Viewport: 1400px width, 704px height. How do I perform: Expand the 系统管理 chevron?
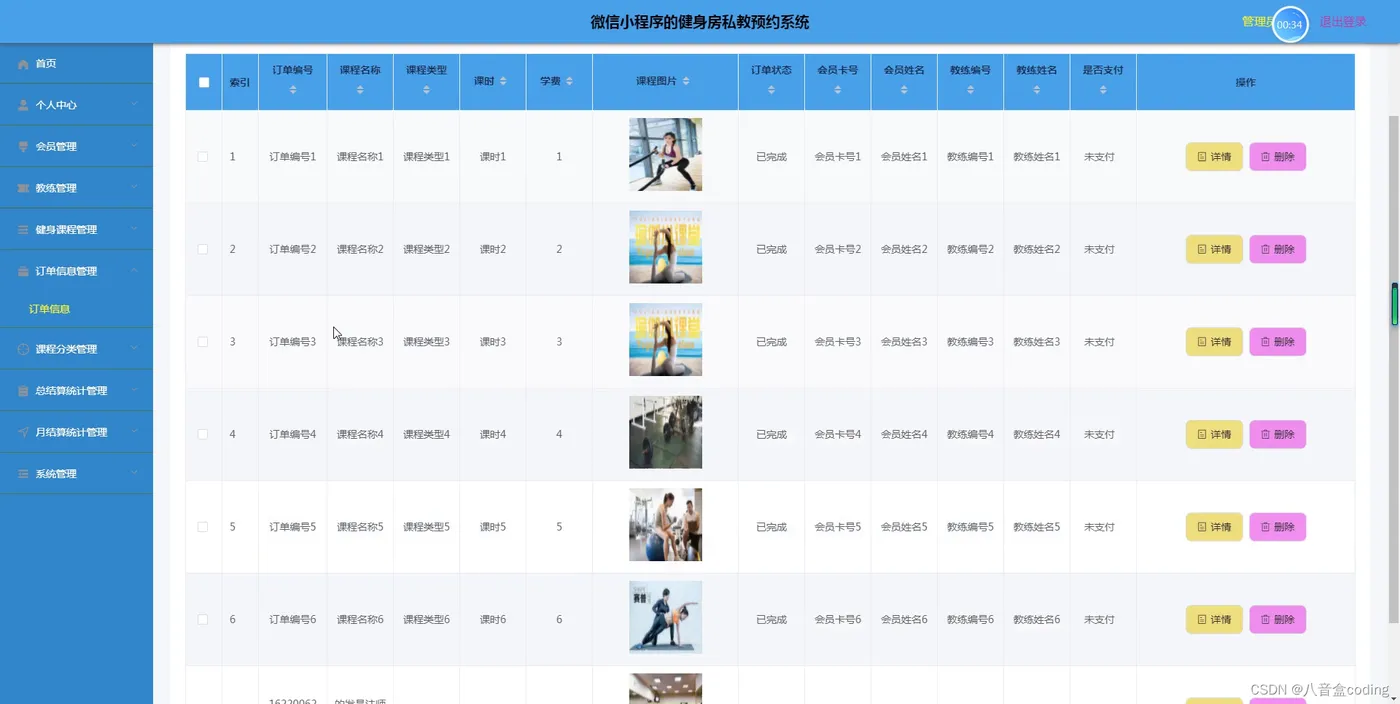134,473
